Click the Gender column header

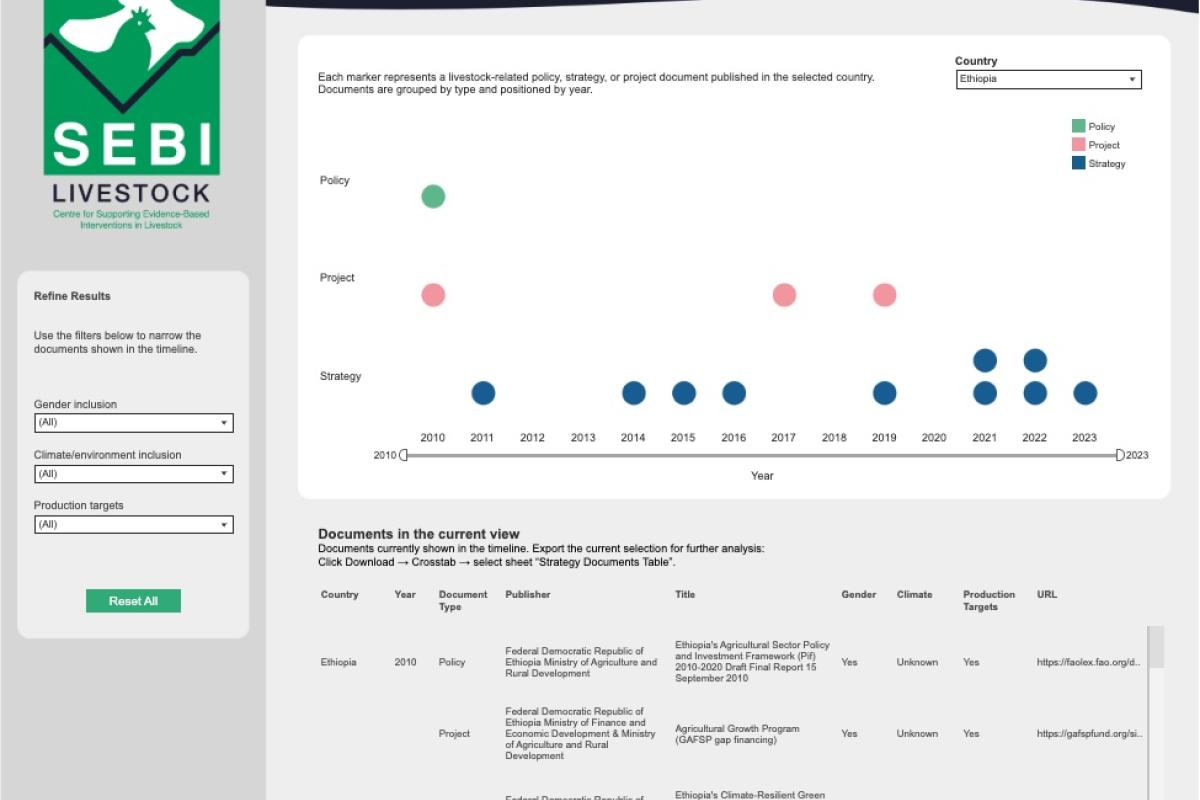(859, 594)
